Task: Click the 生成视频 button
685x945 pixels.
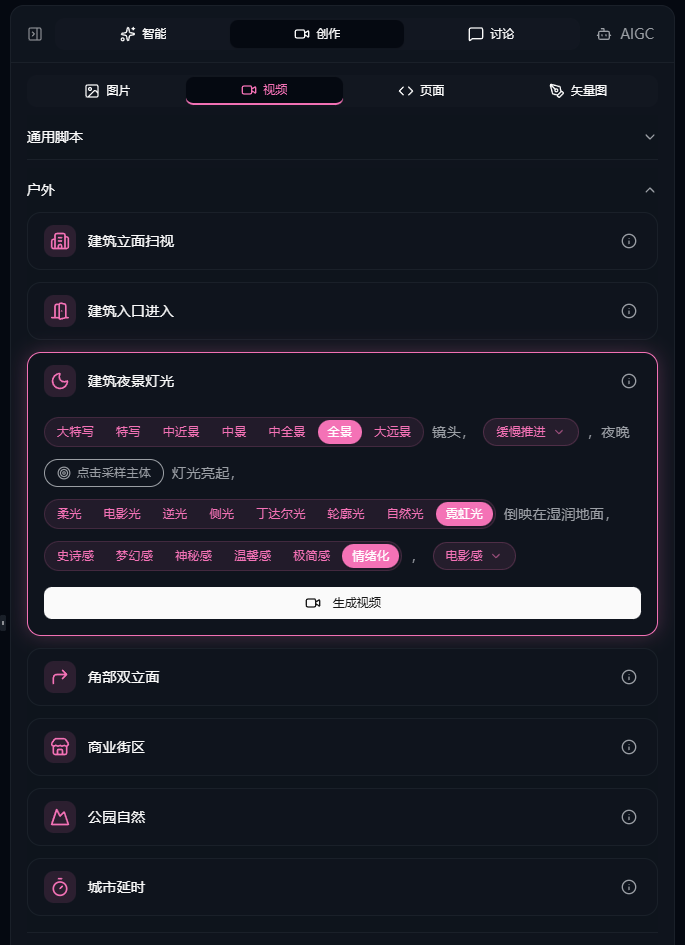Action: click(x=342, y=603)
